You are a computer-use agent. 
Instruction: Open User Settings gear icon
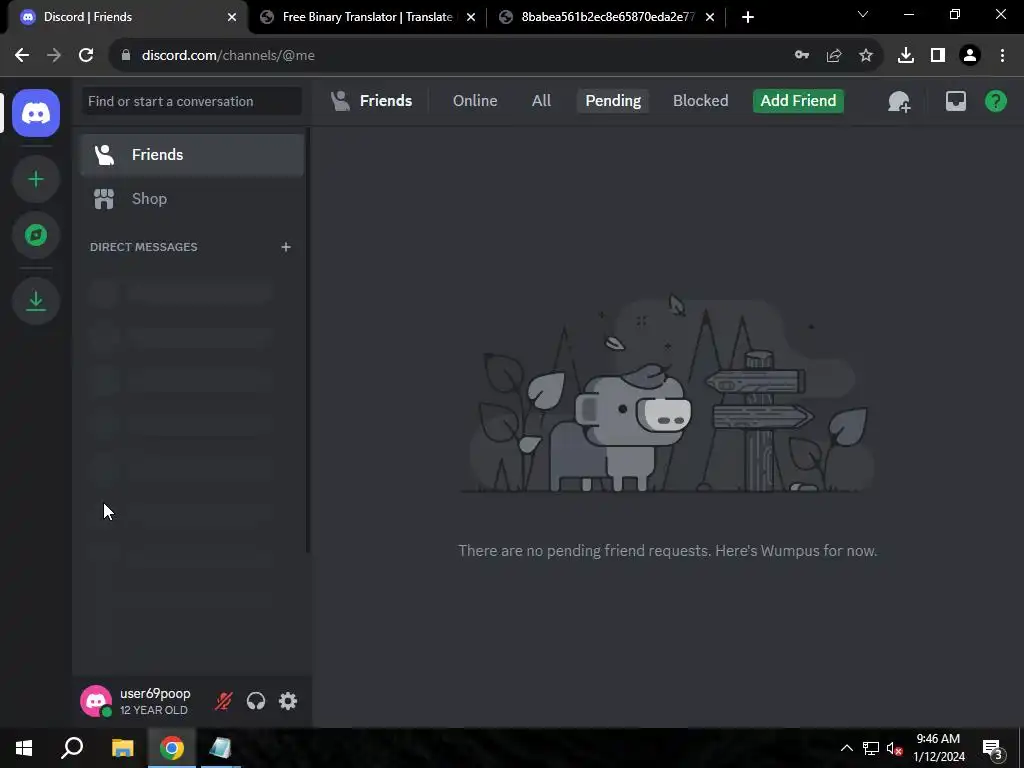pyautogui.click(x=288, y=701)
